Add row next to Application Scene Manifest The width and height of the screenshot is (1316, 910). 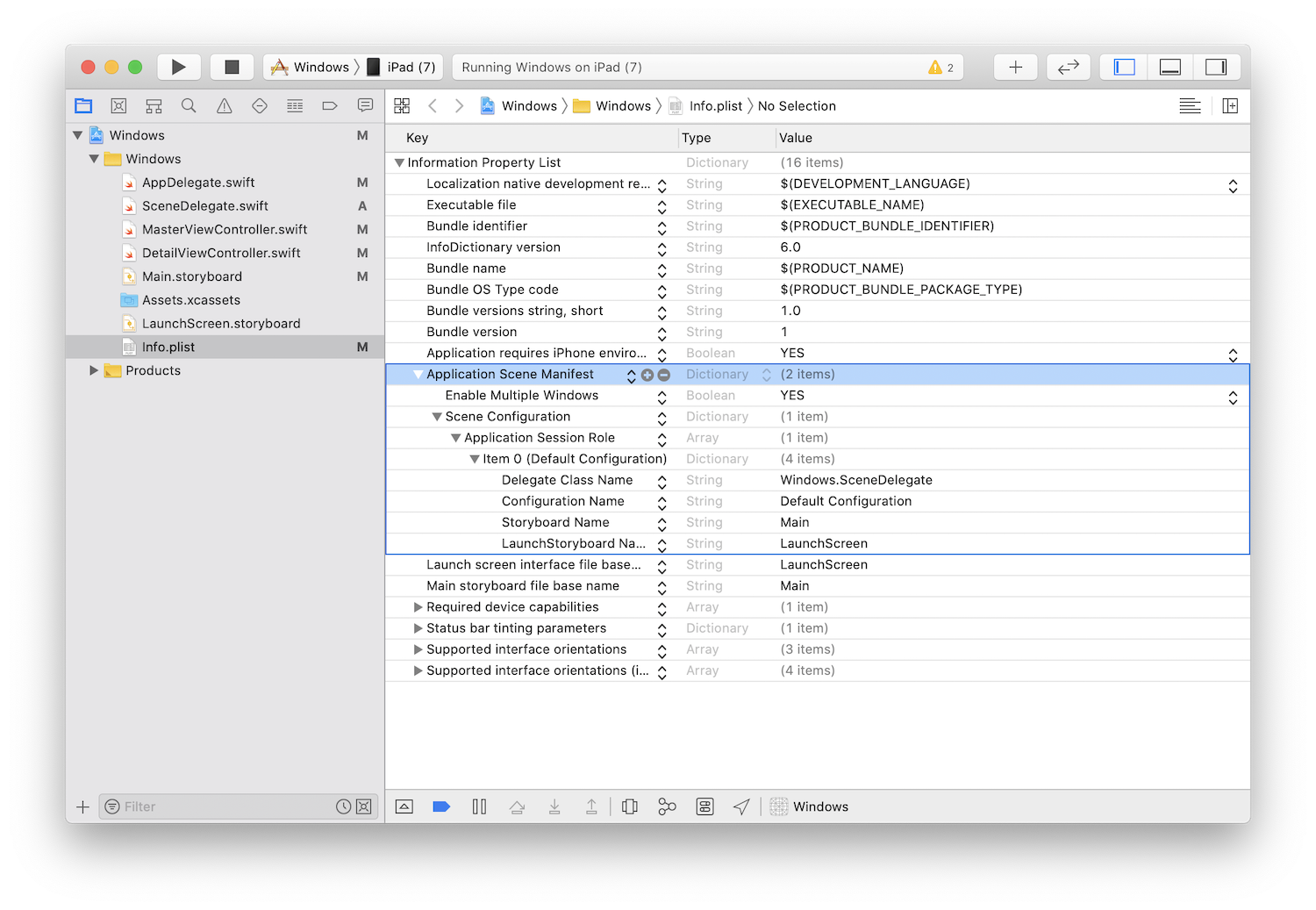tap(647, 375)
